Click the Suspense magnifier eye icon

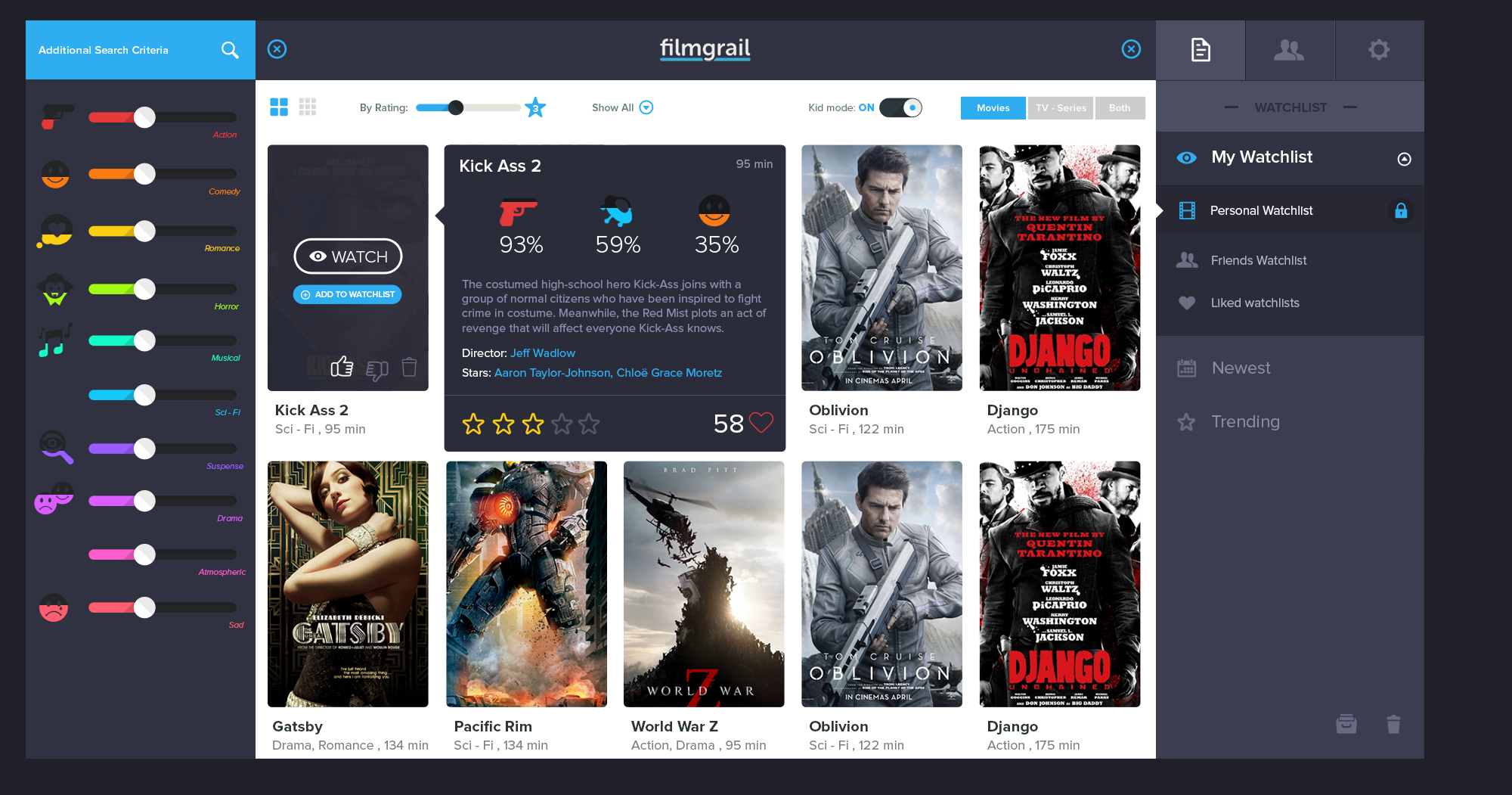(x=57, y=447)
